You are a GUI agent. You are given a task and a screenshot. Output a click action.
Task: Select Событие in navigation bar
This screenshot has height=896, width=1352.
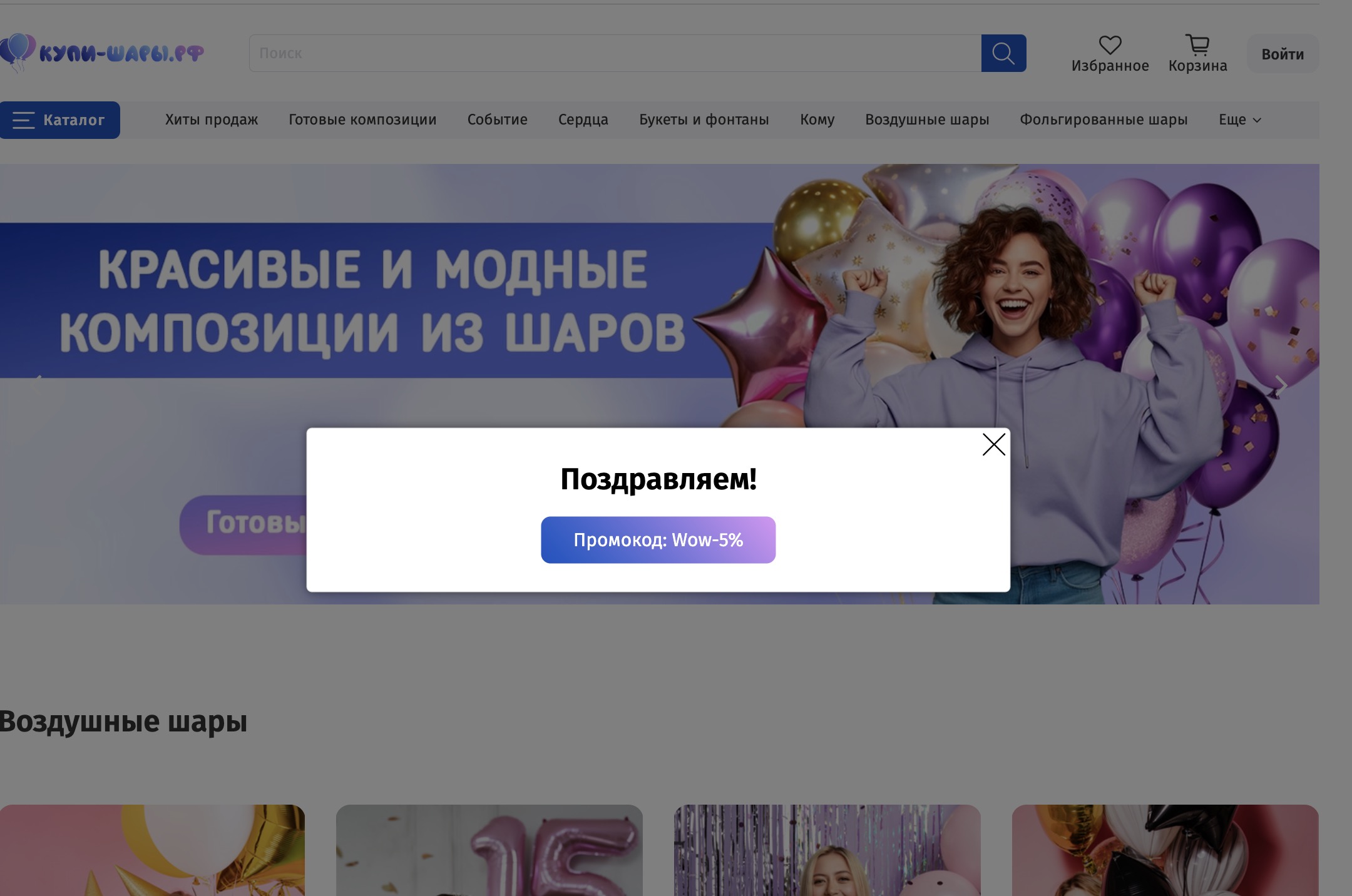pyautogui.click(x=497, y=120)
